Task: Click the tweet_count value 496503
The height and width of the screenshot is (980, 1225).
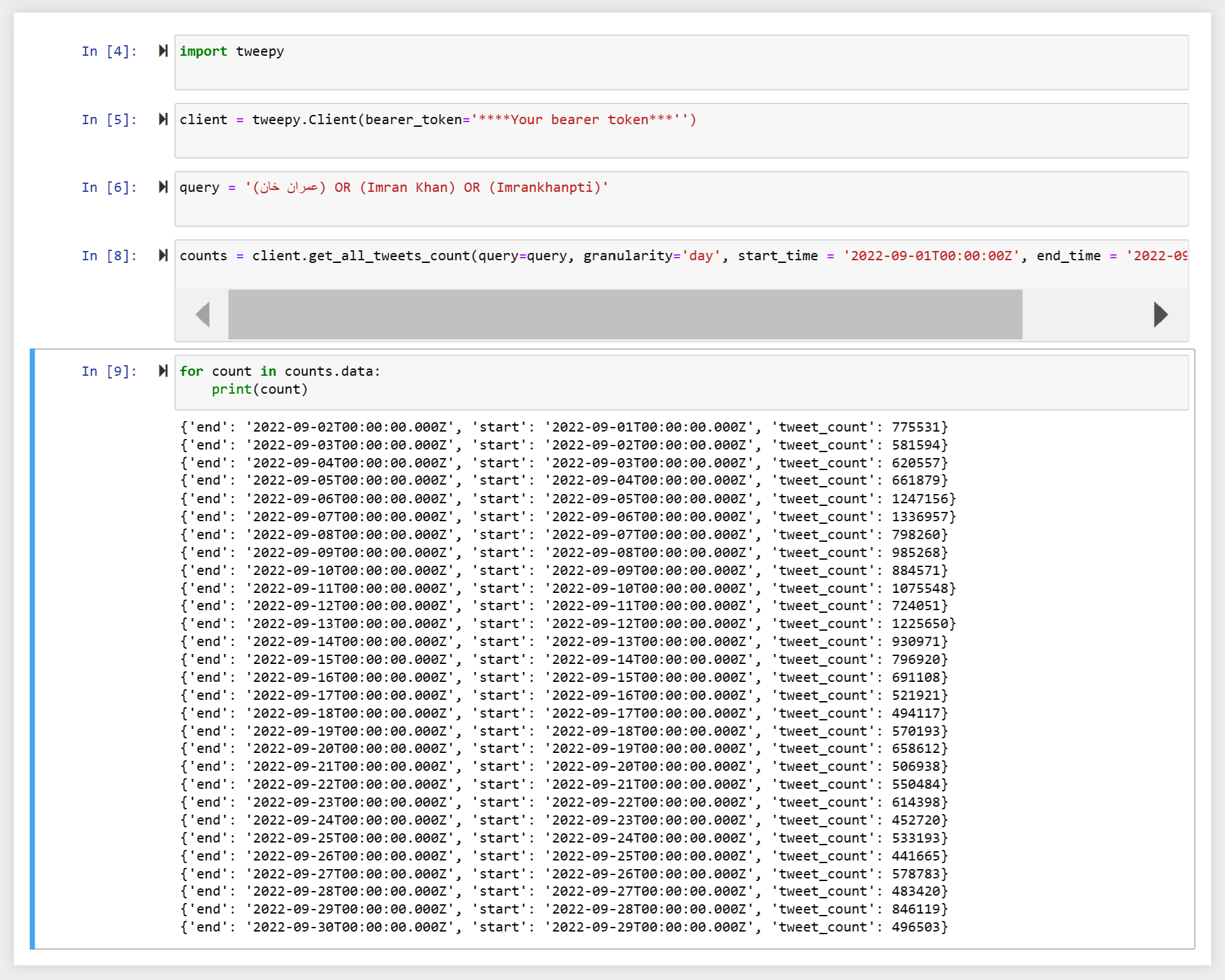Action: tap(916, 927)
